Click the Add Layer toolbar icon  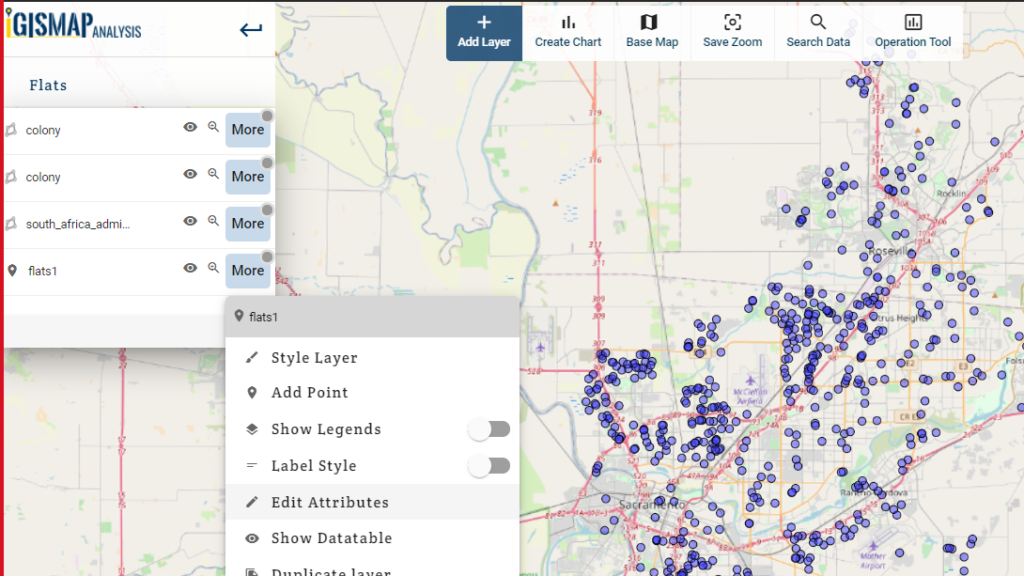pyautogui.click(x=484, y=30)
